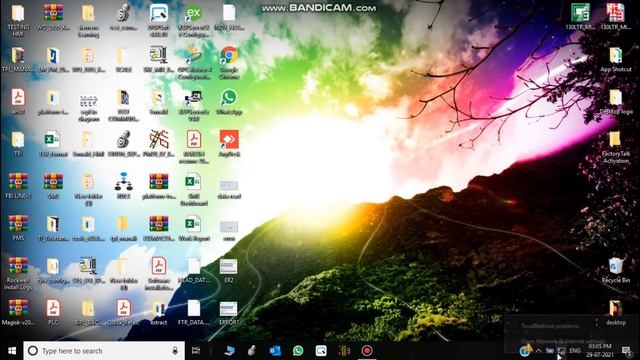Open Outlook from the taskbar
This screenshot has height=360, width=640.
[x=275, y=351]
